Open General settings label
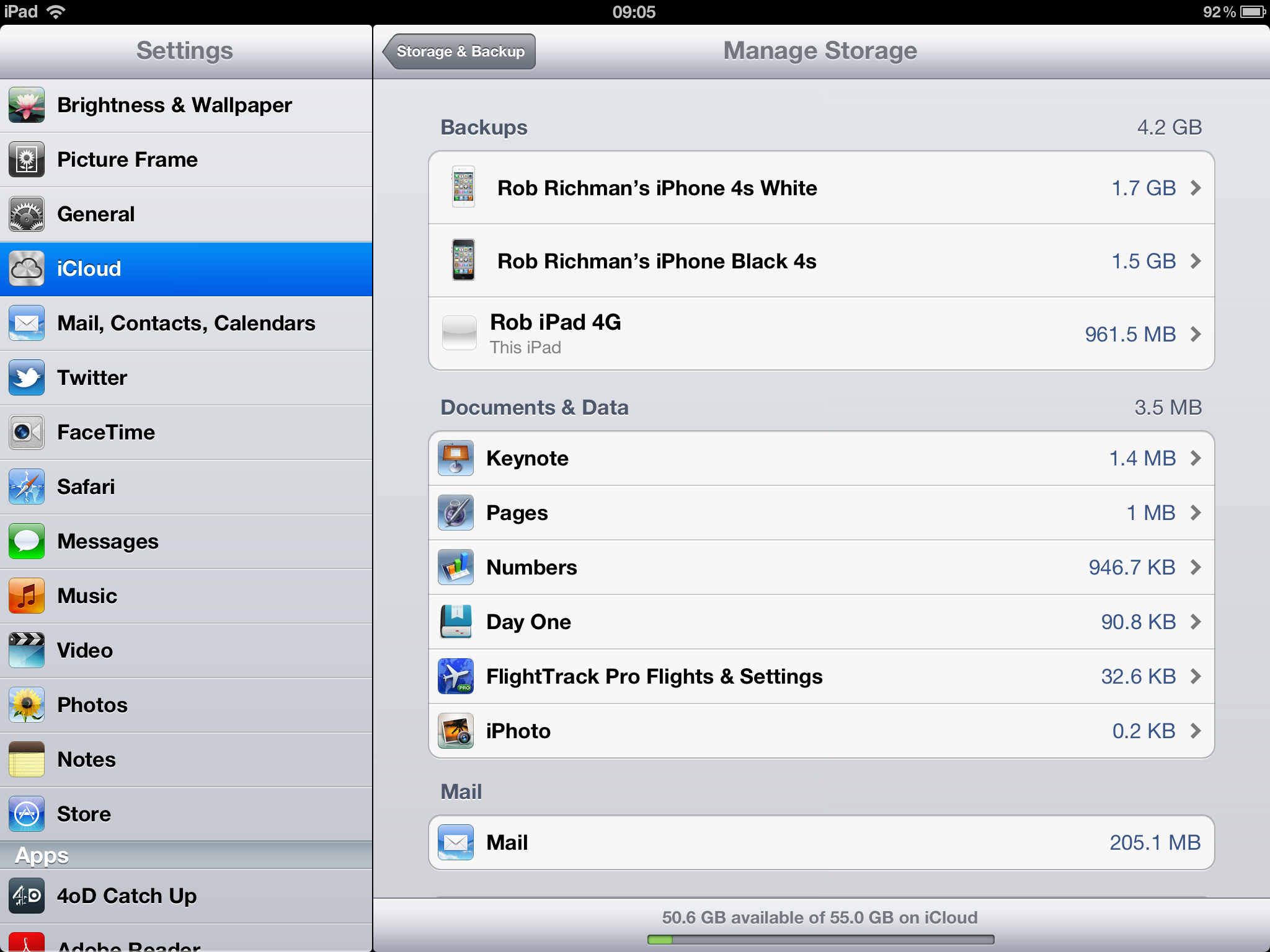Viewport: 1270px width, 952px height. pyautogui.click(x=96, y=214)
